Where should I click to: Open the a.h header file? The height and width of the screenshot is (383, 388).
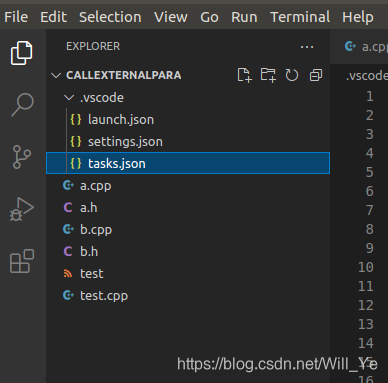point(188,207)
